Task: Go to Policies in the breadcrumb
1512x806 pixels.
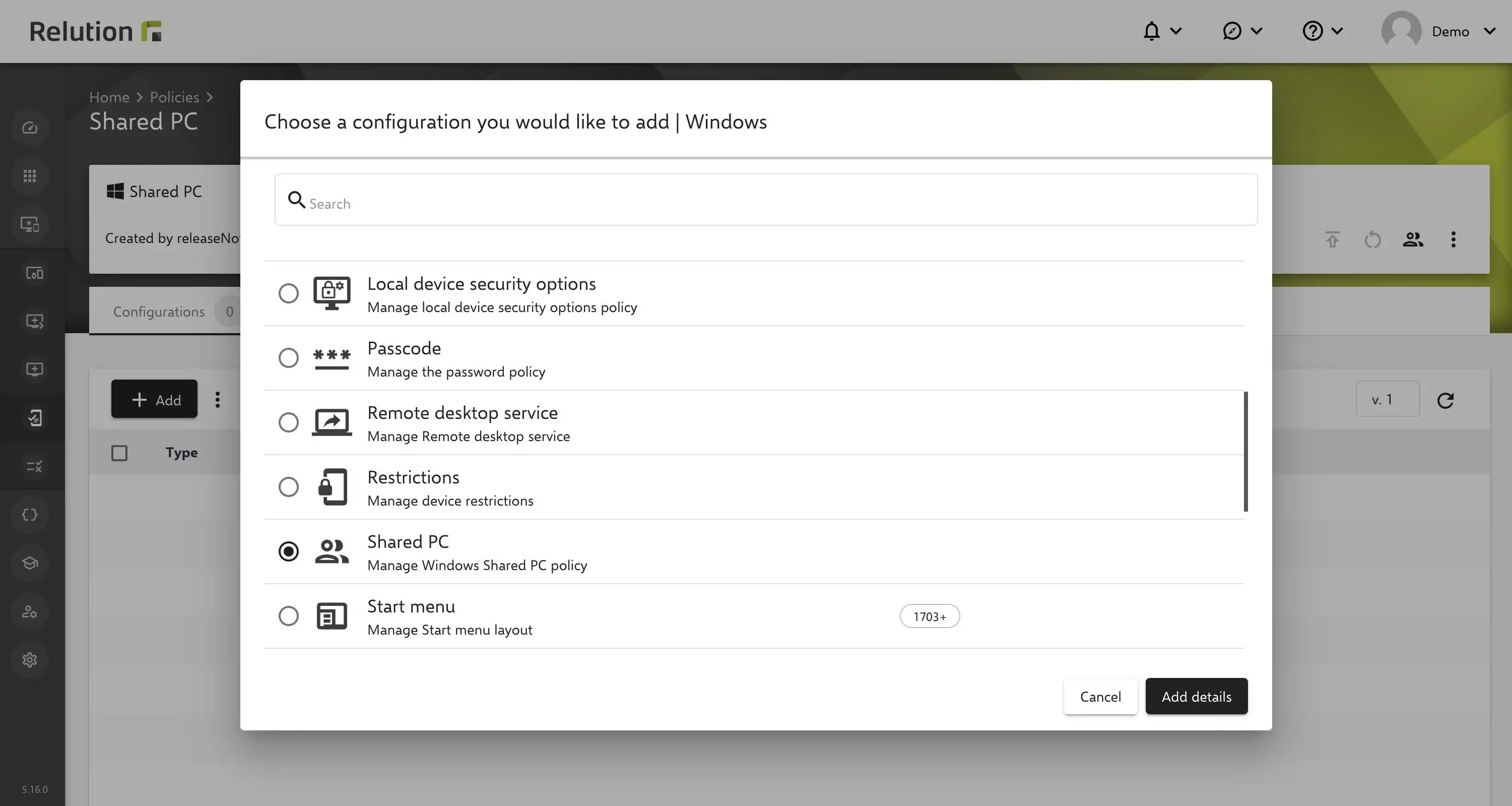Action: click(174, 97)
